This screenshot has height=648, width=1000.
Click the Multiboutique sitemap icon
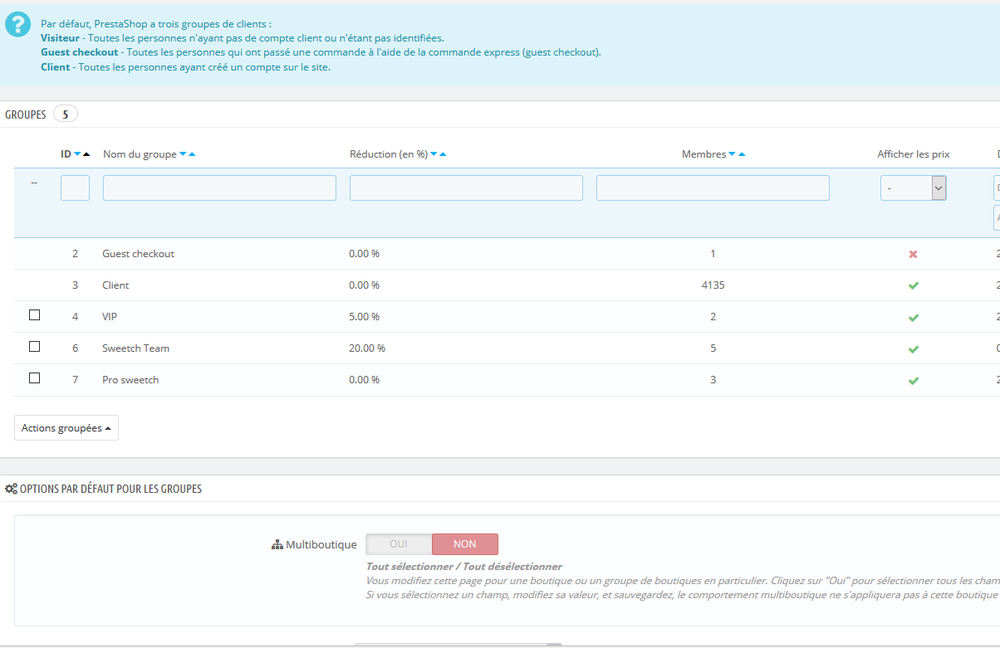[x=277, y=545]
